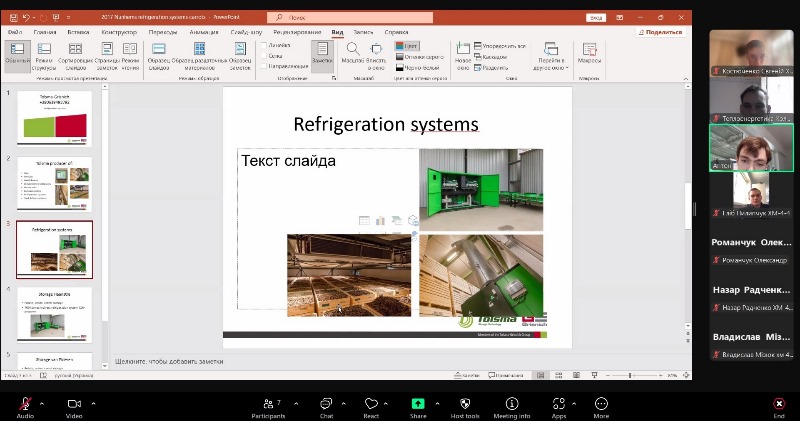800x421 pixels.
Task: Open the Анимация ribbon tab
Action: click(x=203, y=32)
